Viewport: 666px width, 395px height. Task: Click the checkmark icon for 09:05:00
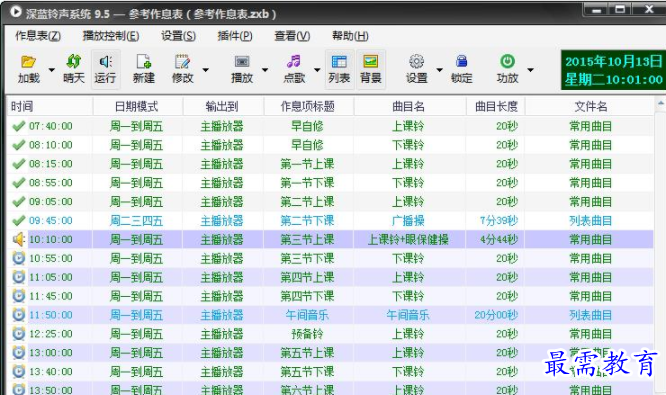18,202
